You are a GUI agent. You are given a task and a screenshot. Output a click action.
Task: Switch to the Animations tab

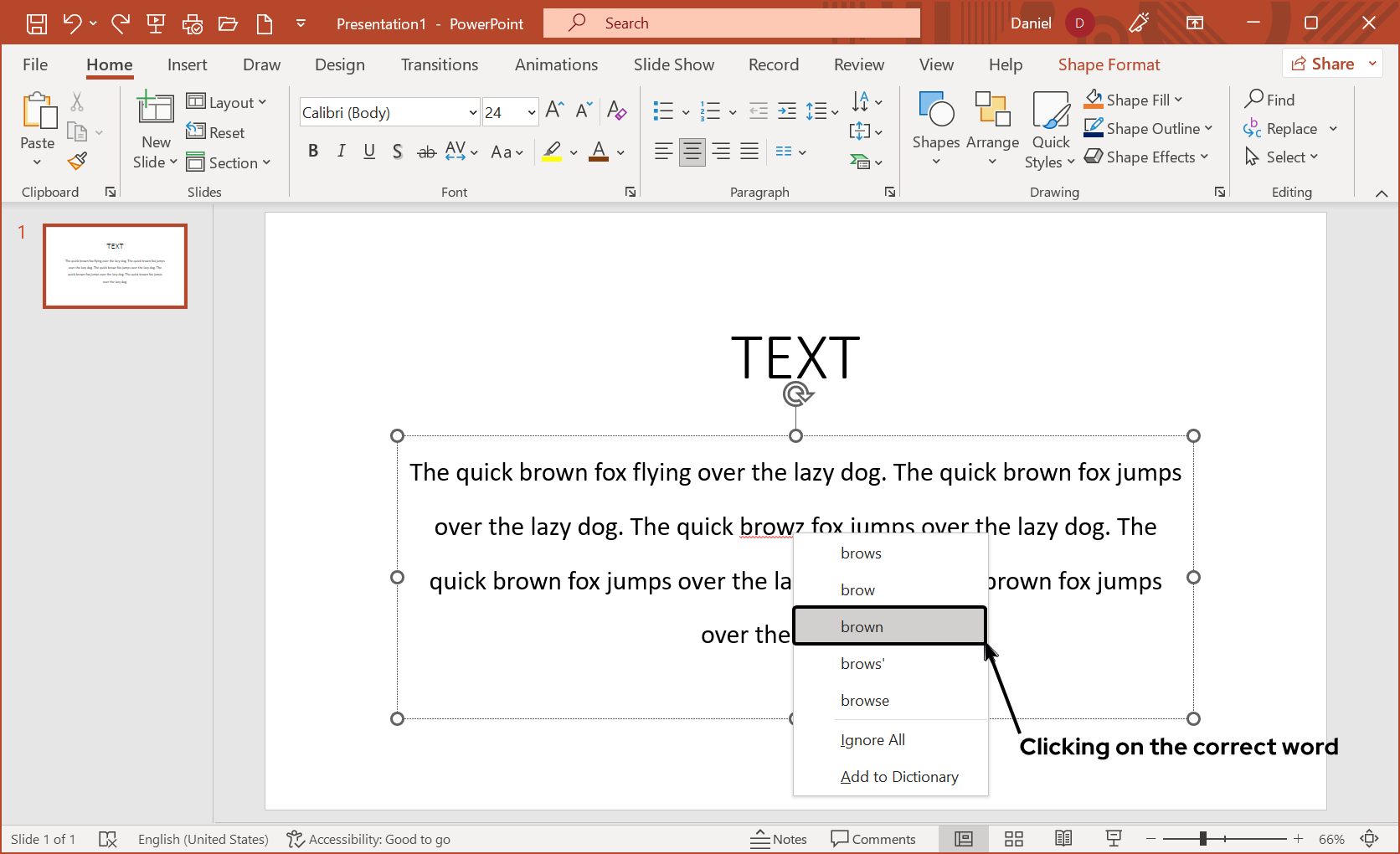[x=555, y=64]
